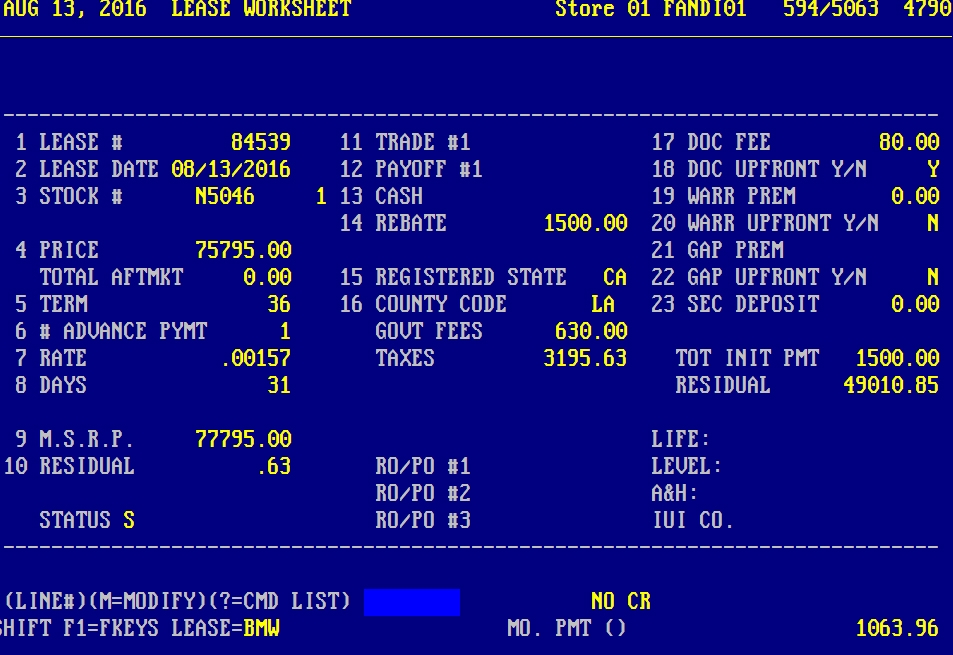The image size is (953, 655).
Task: Click the # ADVANCE PYMT value 1
Action: point(285,331)
